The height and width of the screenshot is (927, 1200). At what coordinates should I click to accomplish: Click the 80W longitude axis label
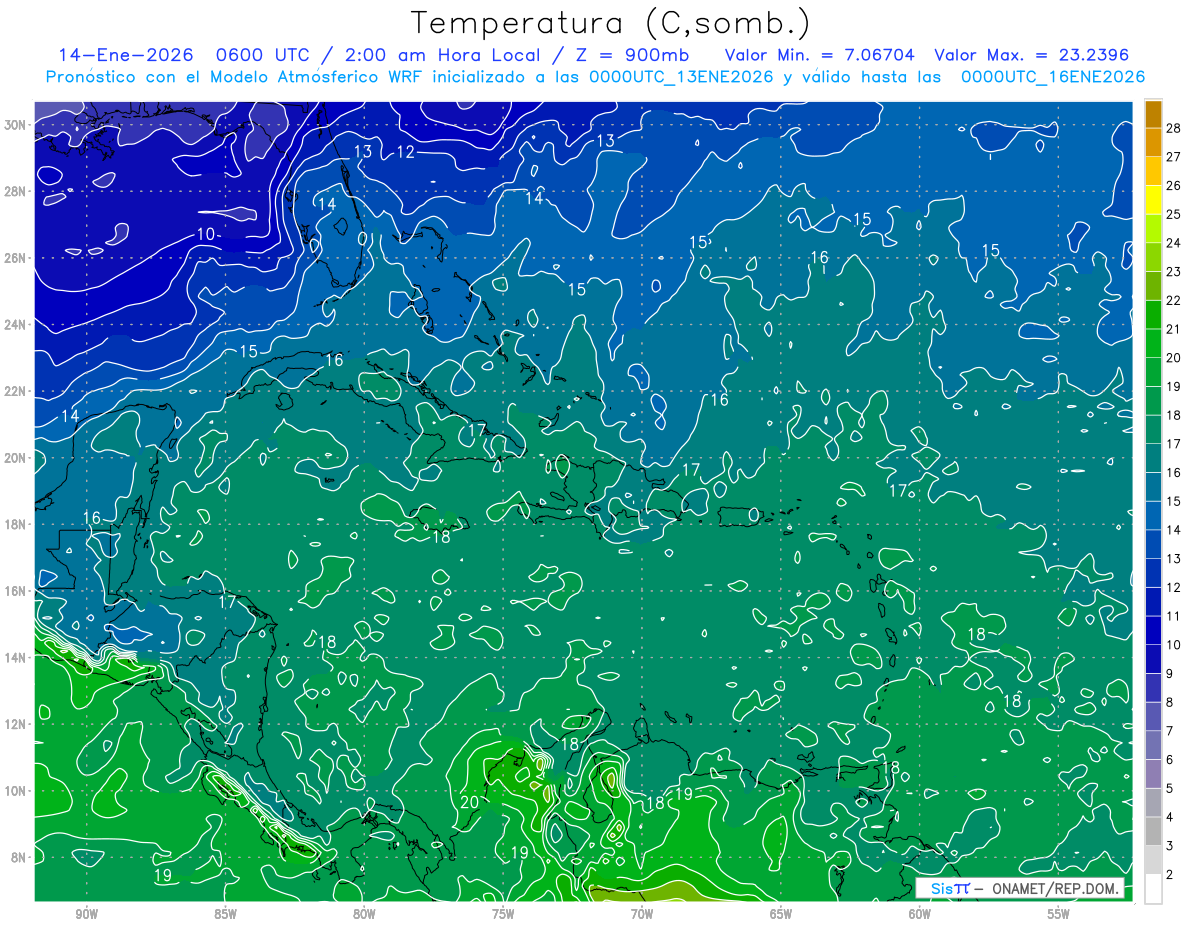tap(364, 914)
